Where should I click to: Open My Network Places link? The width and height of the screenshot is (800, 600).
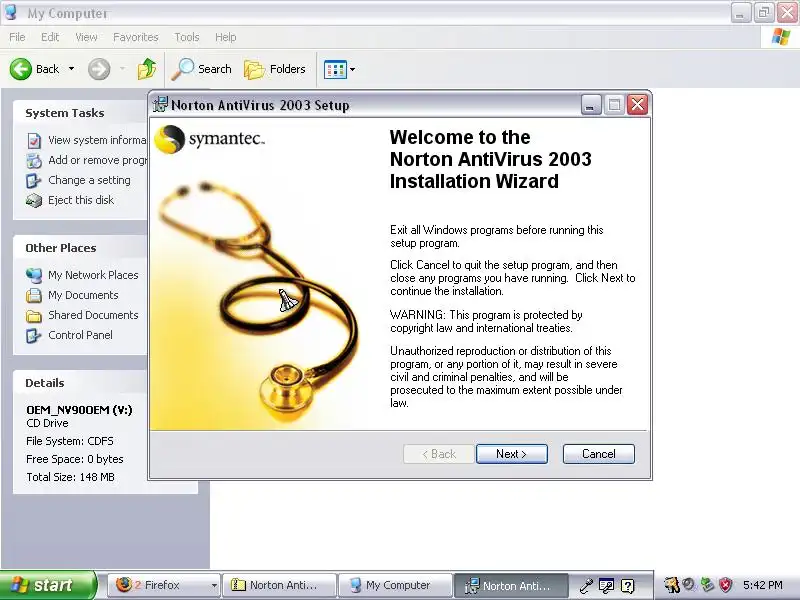tap(93, 275)
